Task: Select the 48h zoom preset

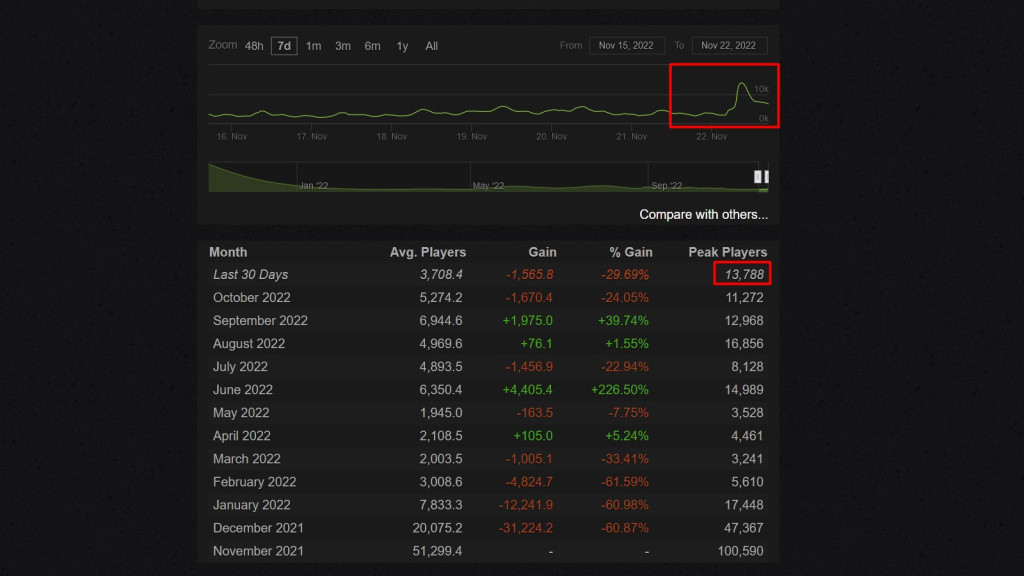Action: point(254,46)
